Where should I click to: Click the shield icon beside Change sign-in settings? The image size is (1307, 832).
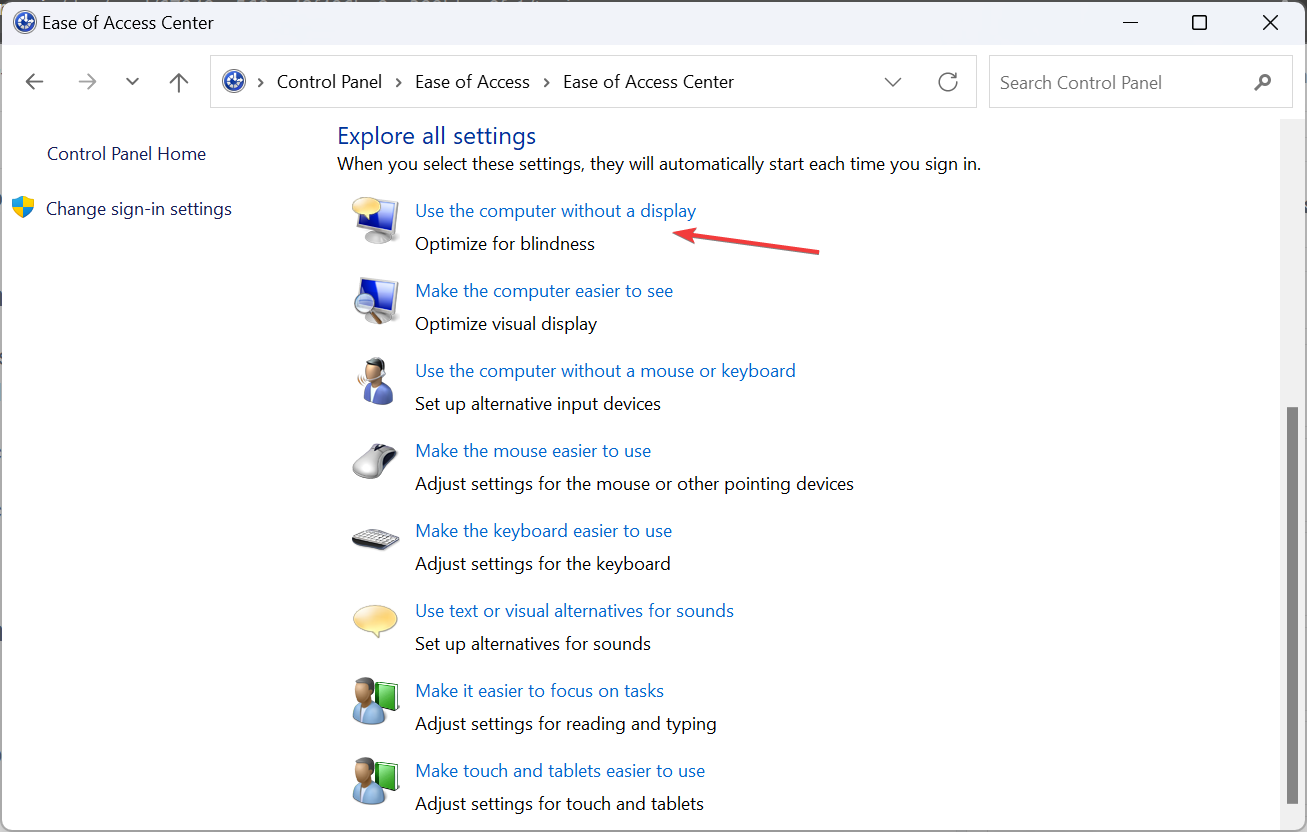22,208
